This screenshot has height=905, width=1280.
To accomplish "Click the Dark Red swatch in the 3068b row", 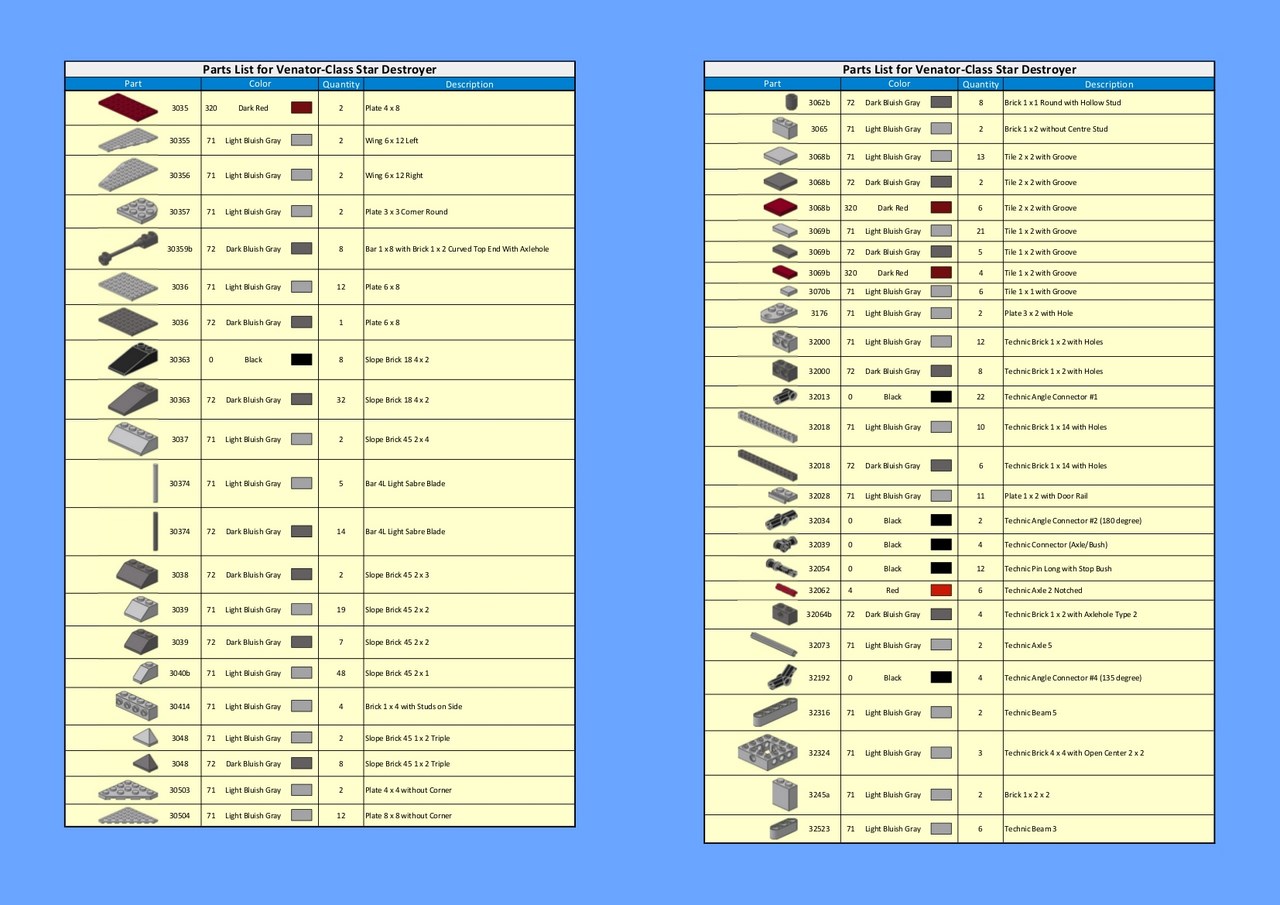I will (x=941, y=208).
